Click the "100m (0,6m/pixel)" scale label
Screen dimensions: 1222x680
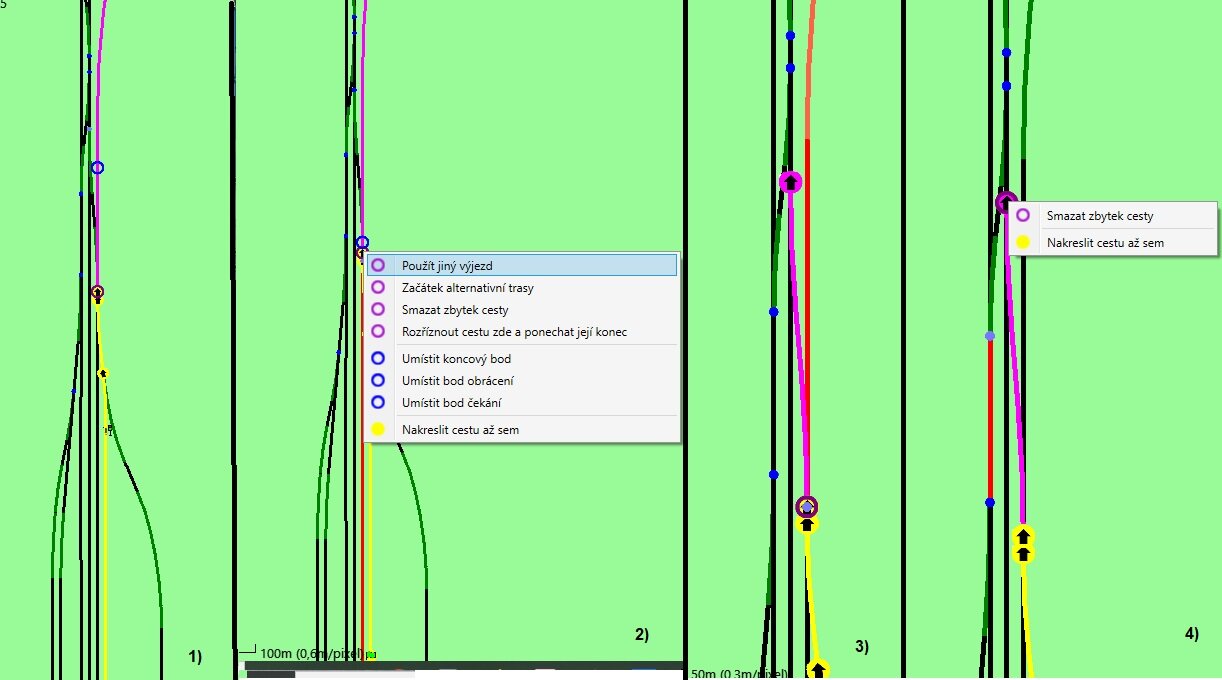pos(311,654)
